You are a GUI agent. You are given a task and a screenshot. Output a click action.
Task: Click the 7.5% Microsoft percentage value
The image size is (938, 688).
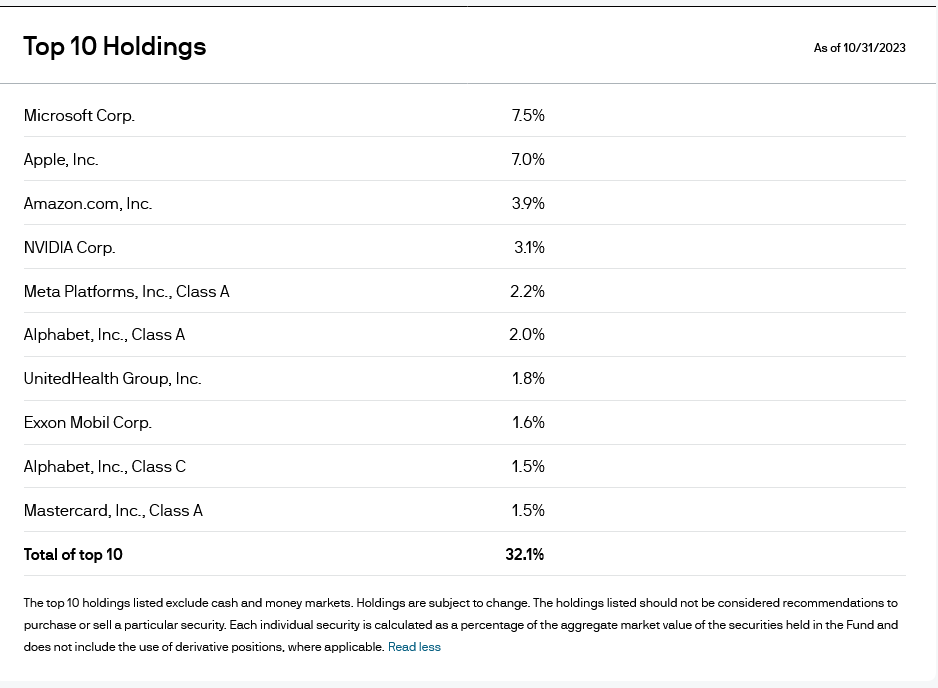click(528, 115)
